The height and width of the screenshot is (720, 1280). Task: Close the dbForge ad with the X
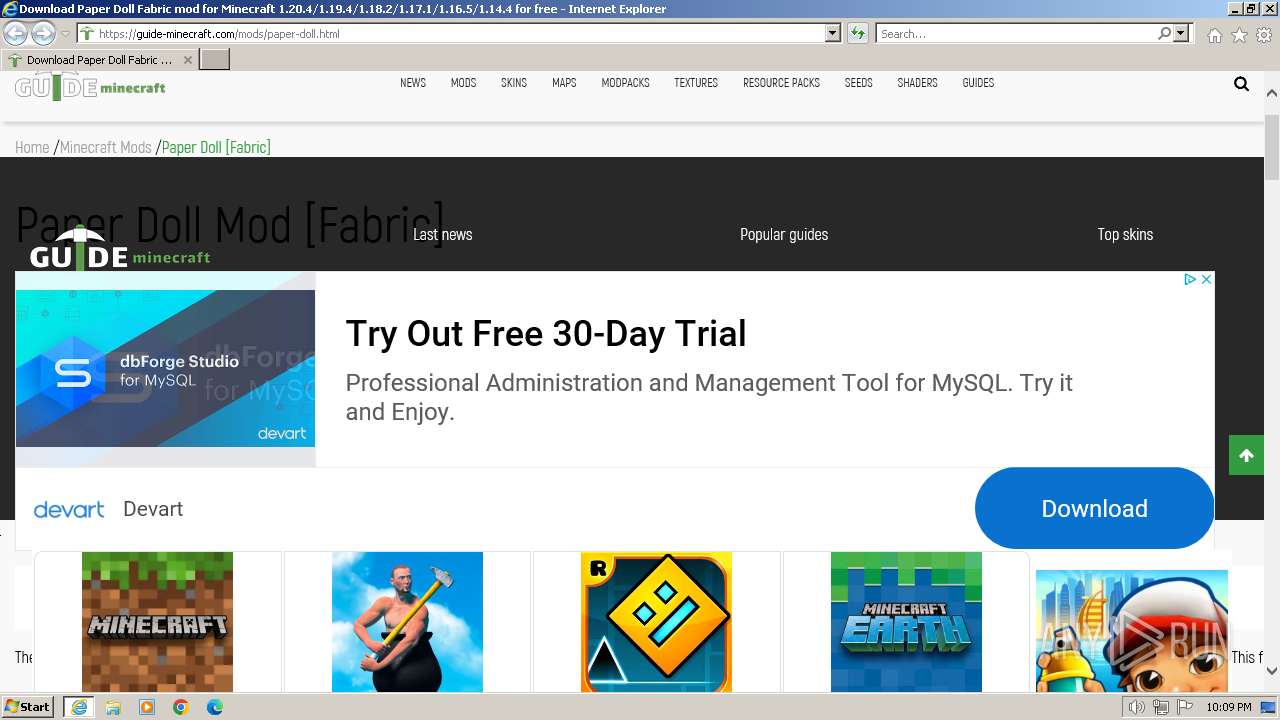pyautogui.click(x=1206, y=279)
